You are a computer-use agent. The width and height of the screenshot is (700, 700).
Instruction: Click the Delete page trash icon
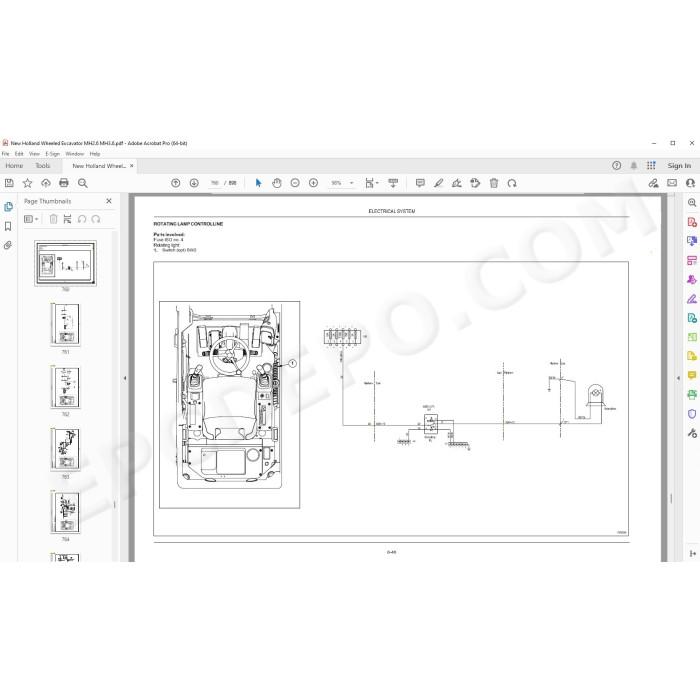click(494, 183)
